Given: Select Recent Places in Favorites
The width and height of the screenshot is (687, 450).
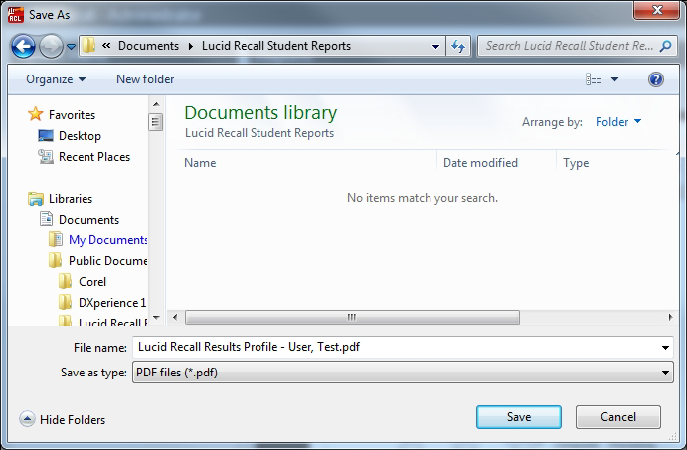Looking at the screenshot, I should pos(84,157).
